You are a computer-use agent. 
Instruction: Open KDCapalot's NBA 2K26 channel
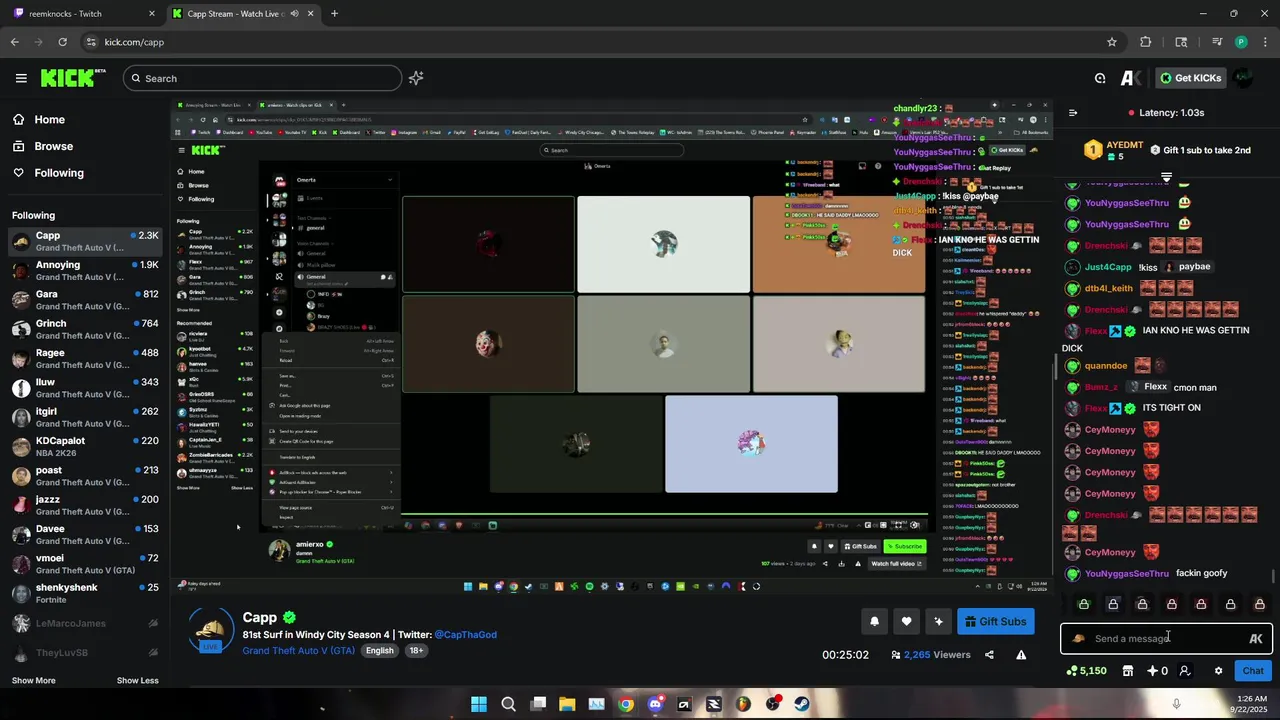[x=84, y=446]
